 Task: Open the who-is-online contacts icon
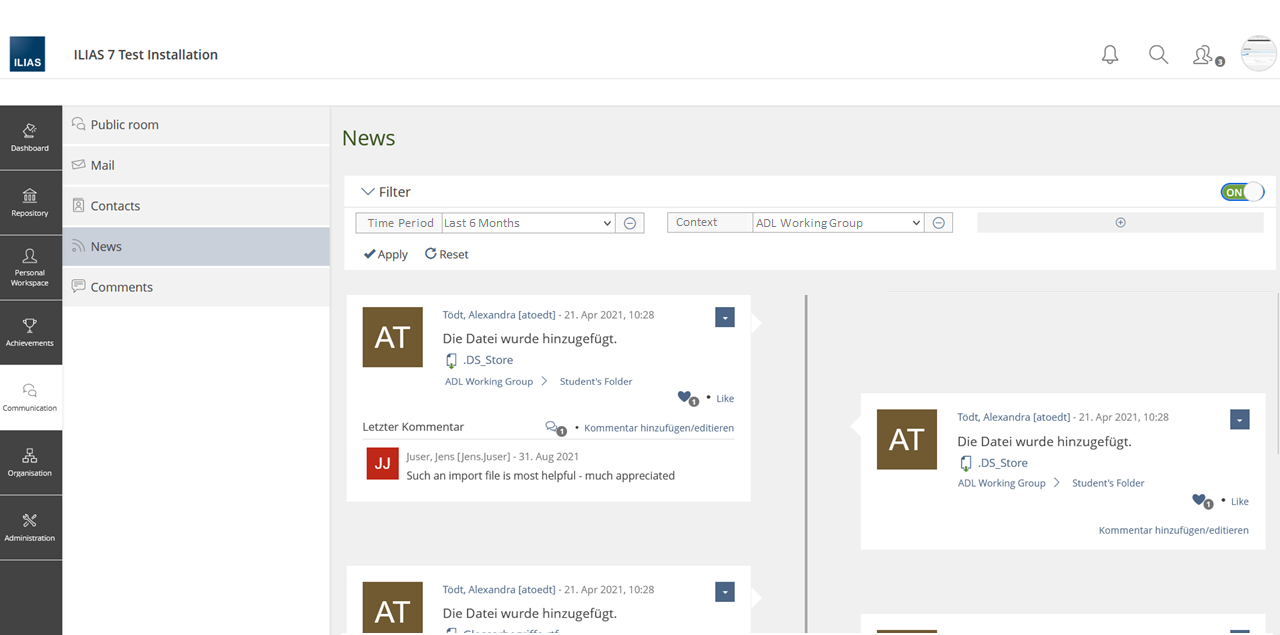pos(1205,56)
